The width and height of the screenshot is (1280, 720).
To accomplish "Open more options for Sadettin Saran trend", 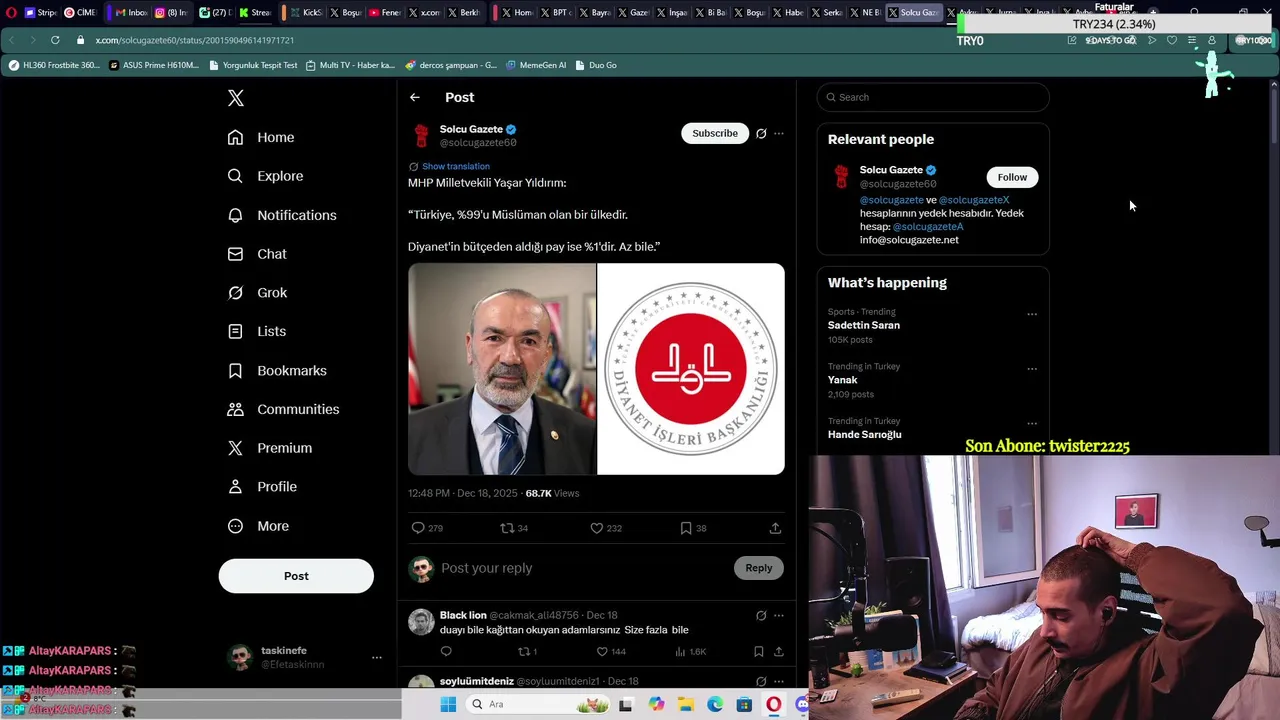I will pyautogui.click(x=1032, y=314).
